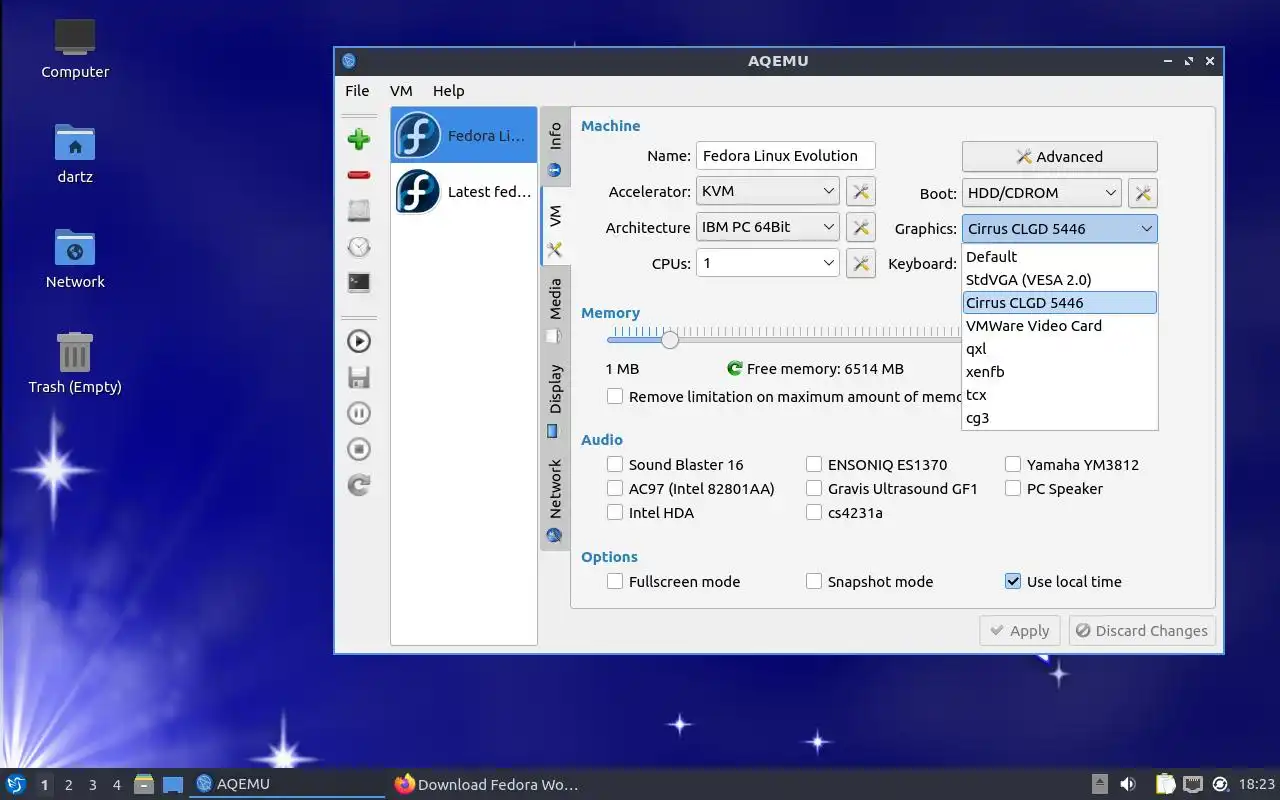Image resolution: width=1280 pixels, height=800 pixels.
Task: Choose VMWare Video Card graphics option
Action: 1060,326
